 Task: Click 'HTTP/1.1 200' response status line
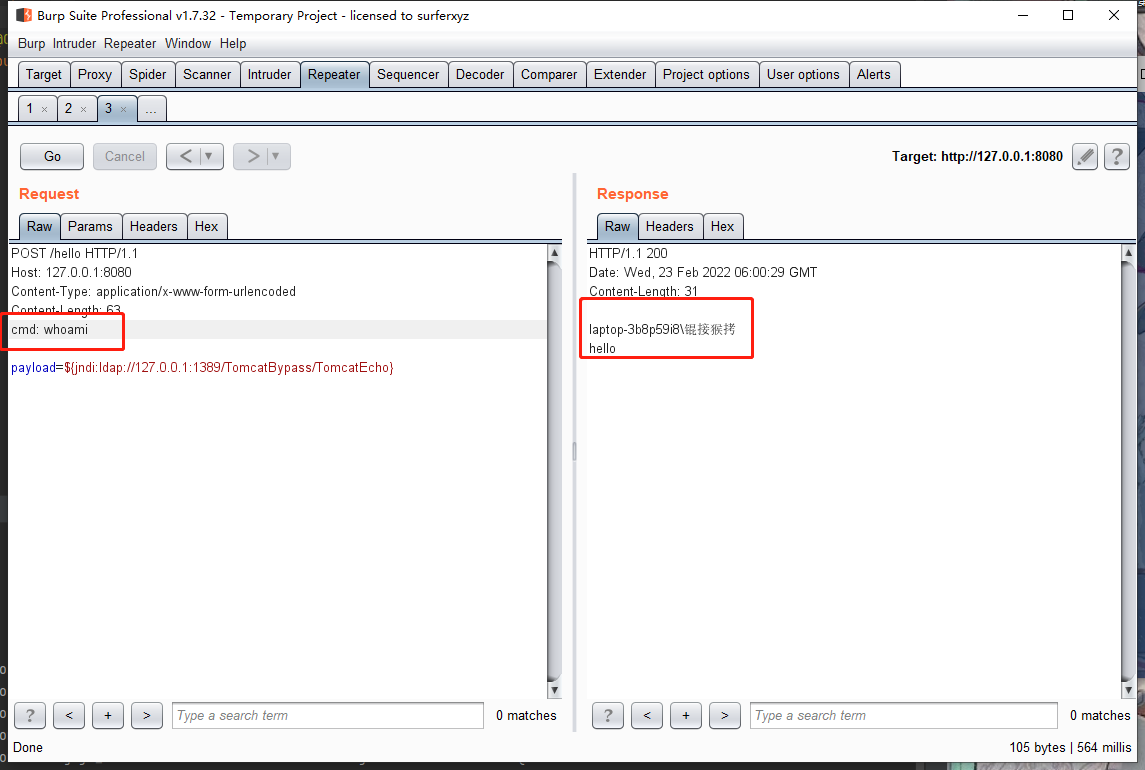coord(628,254)
